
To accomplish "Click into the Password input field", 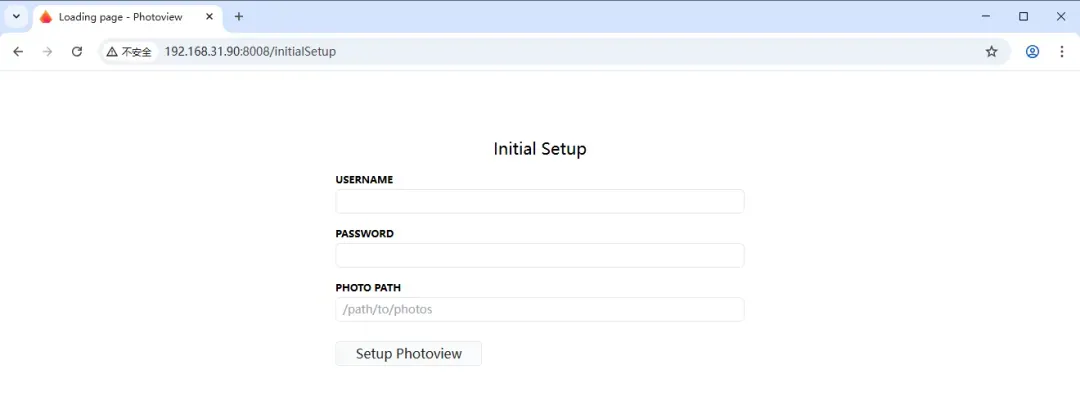I will coord(539,256).
